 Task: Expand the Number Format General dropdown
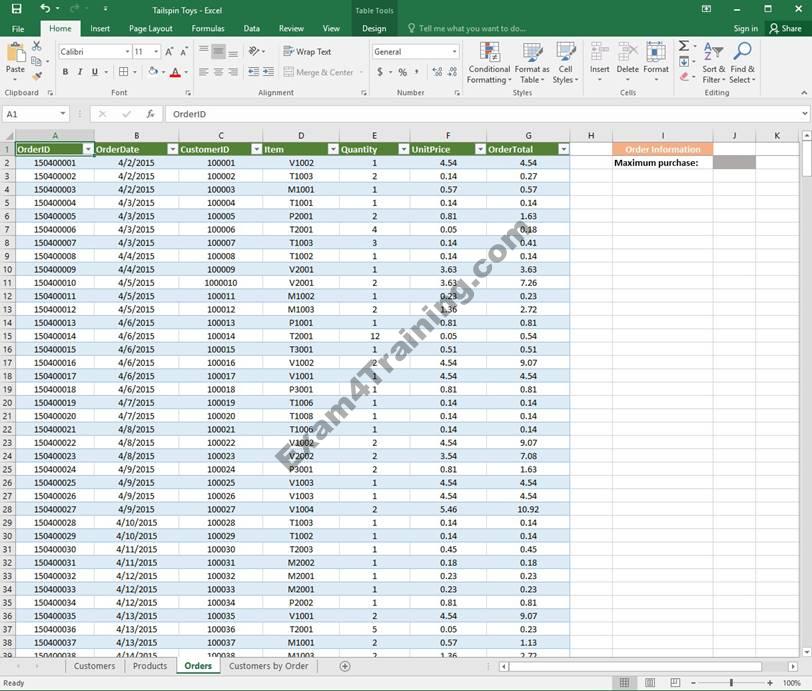click(x=454, y=51)
